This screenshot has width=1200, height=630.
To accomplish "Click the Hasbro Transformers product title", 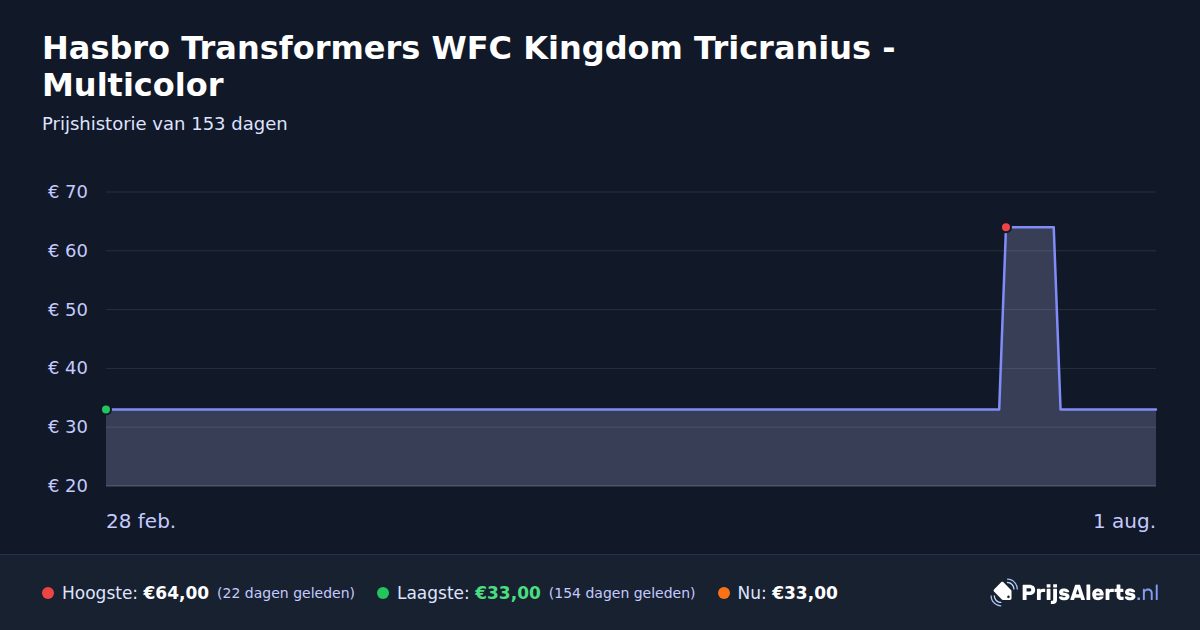I will coord(469,66).
